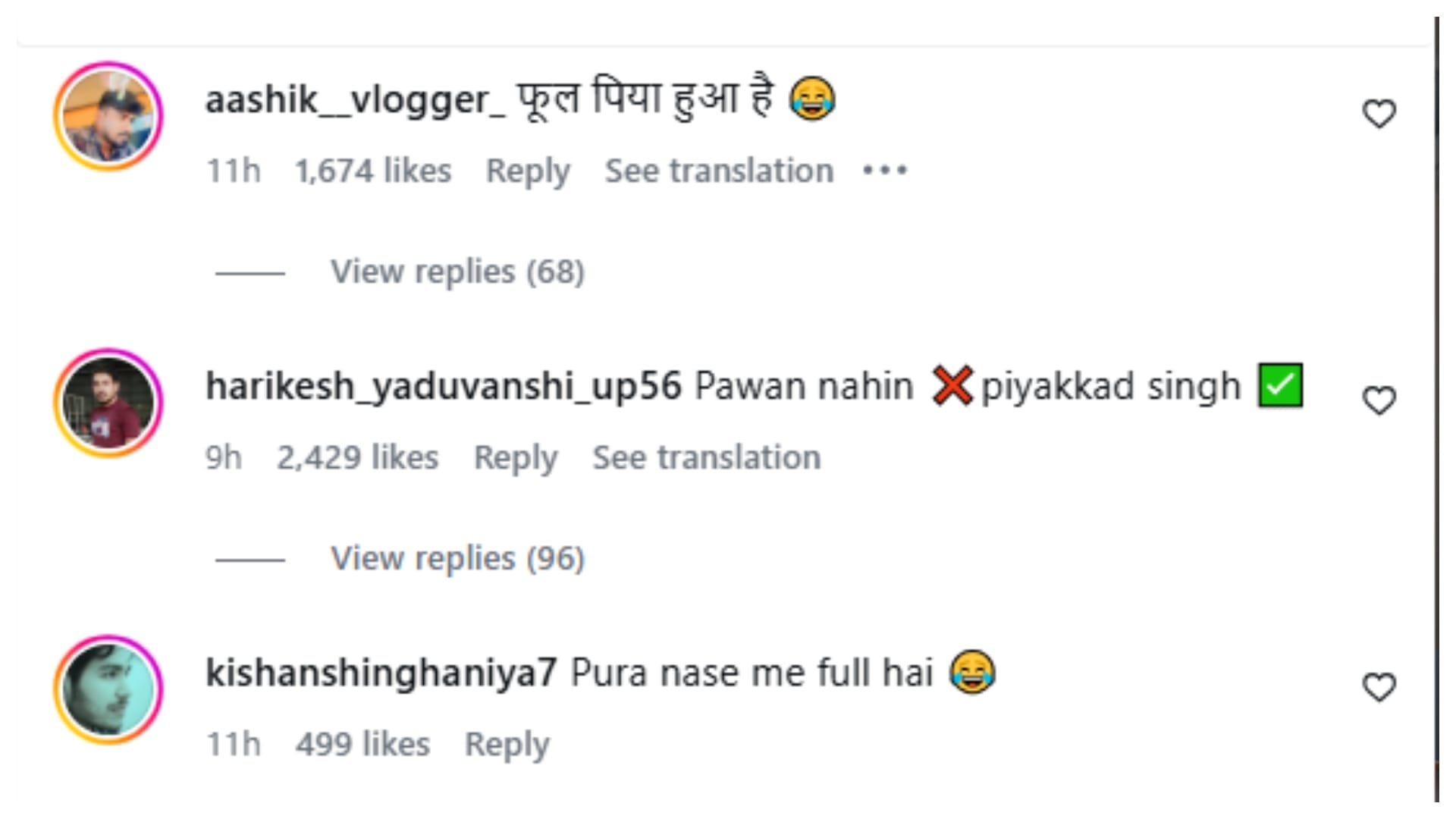Tap heart icon on kishanshinghaniya7's comment
The height and width of the screenshot is (819, 1456).
(x=1379, y=688)
